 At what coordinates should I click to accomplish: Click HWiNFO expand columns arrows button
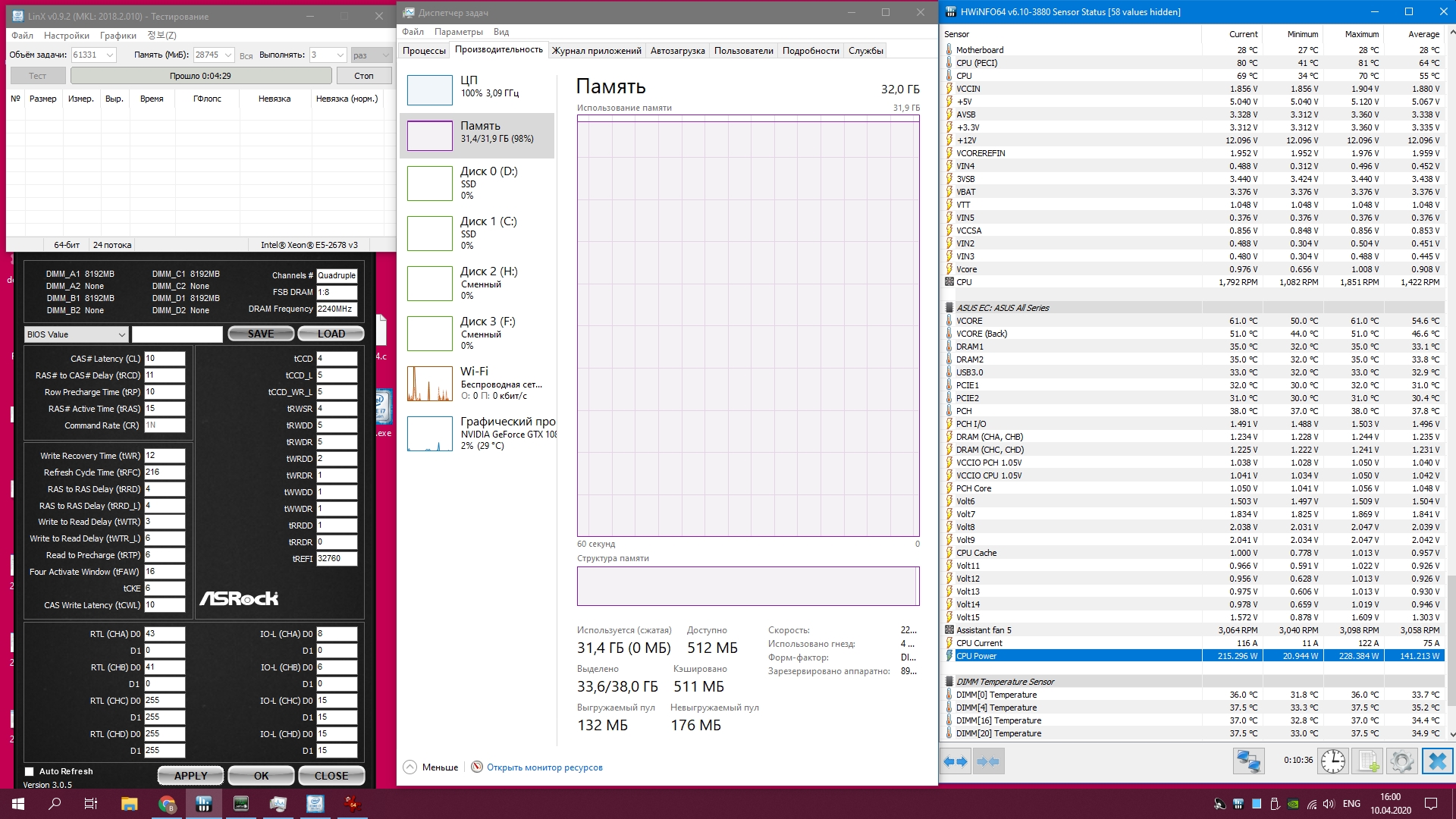coord(955,761)
